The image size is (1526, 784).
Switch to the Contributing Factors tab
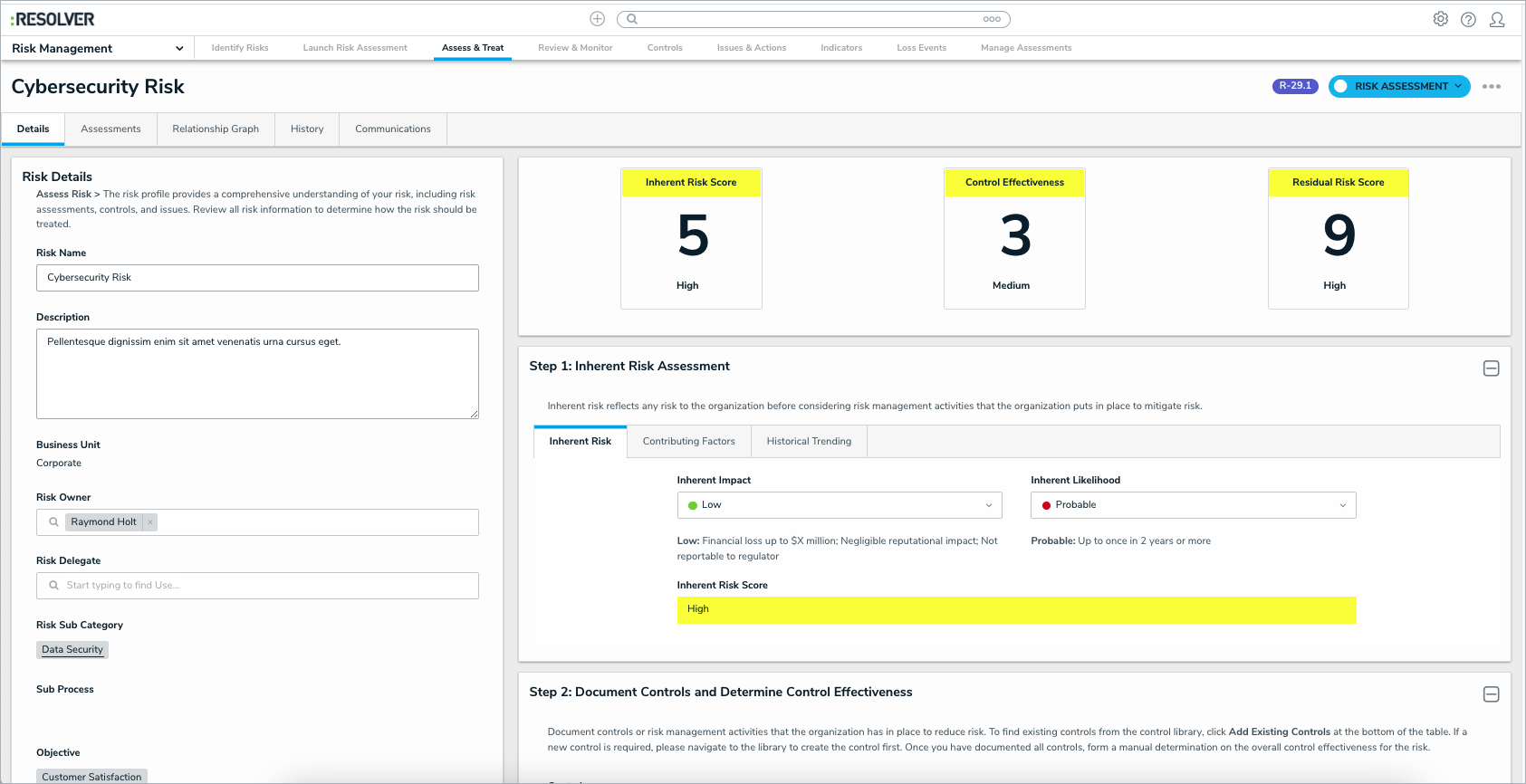pos(688,442)
